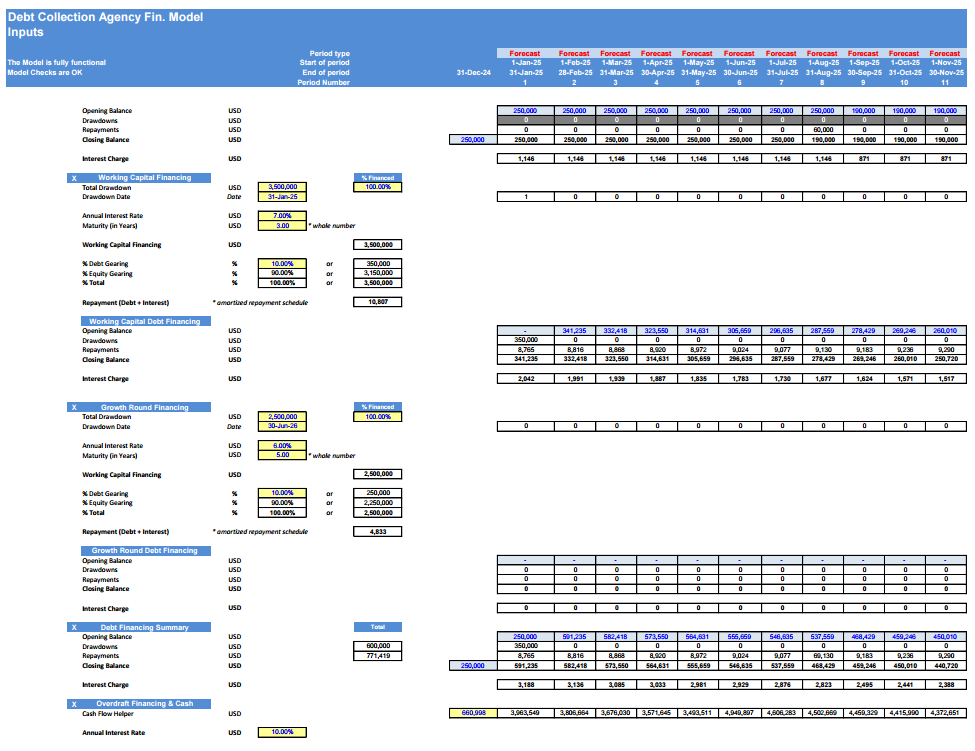Click the Growth Round Drawdown Date 30-Jun-25
This screenshot has width=975, height=751.
pos(283,426)
